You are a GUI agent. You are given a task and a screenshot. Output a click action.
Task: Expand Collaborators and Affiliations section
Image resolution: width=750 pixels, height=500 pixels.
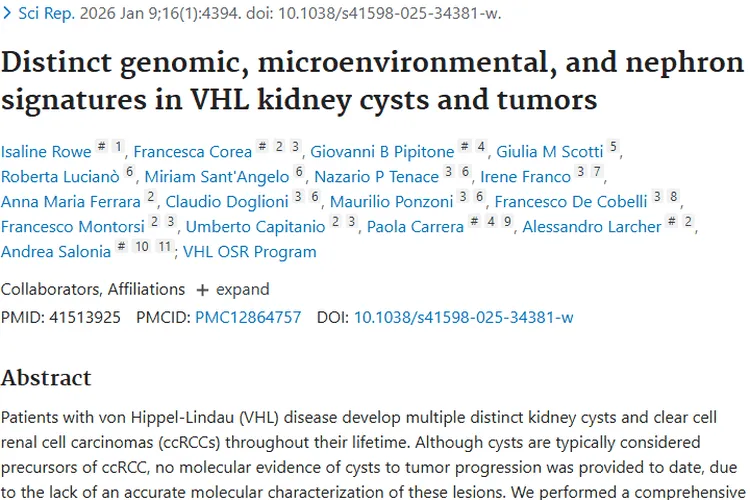(x=232, y=289)
